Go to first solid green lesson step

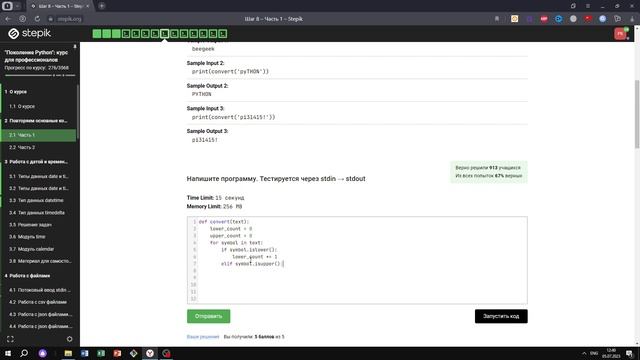[97, 34]
